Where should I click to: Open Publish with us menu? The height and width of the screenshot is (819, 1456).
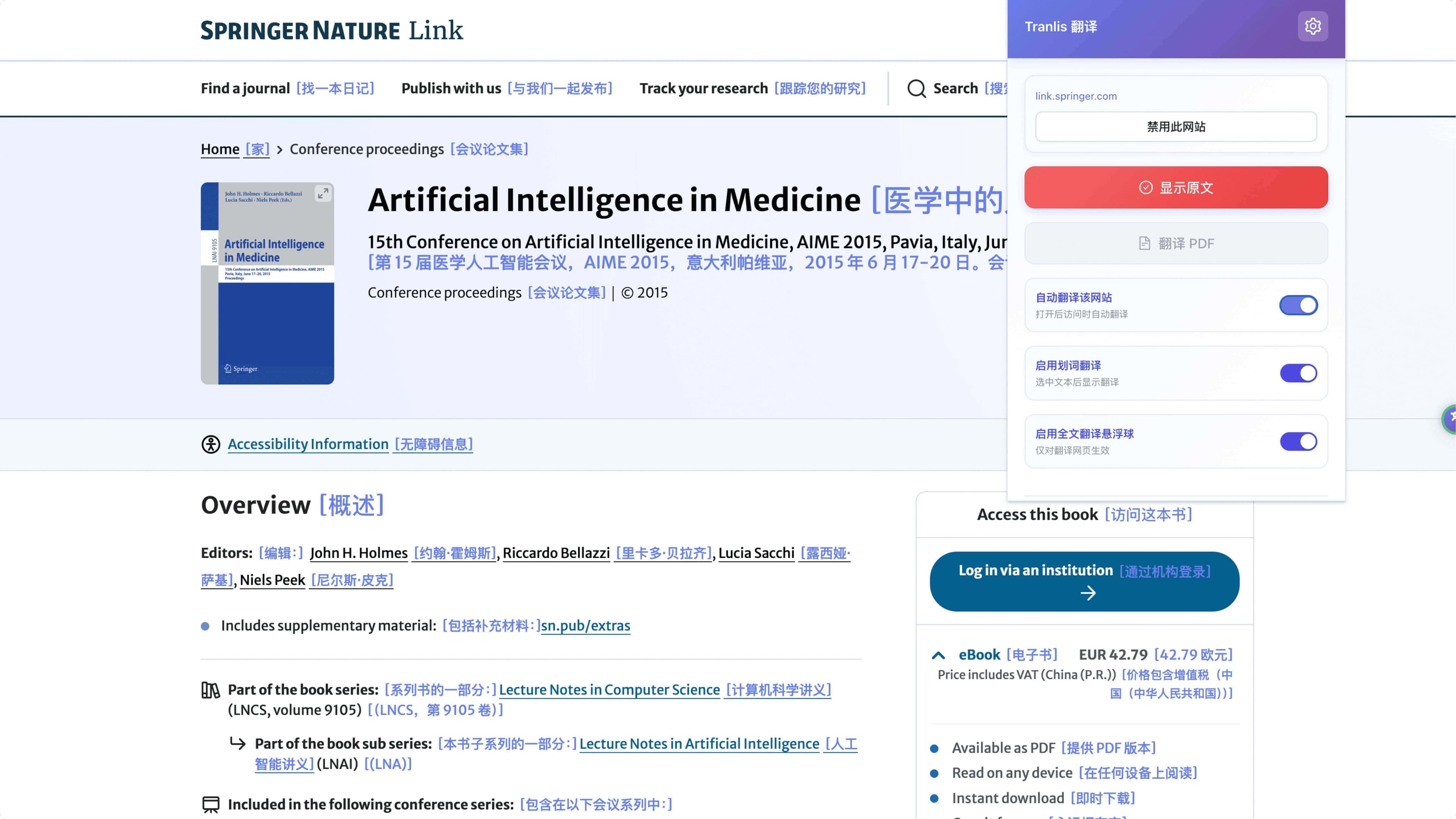point(451,89)
